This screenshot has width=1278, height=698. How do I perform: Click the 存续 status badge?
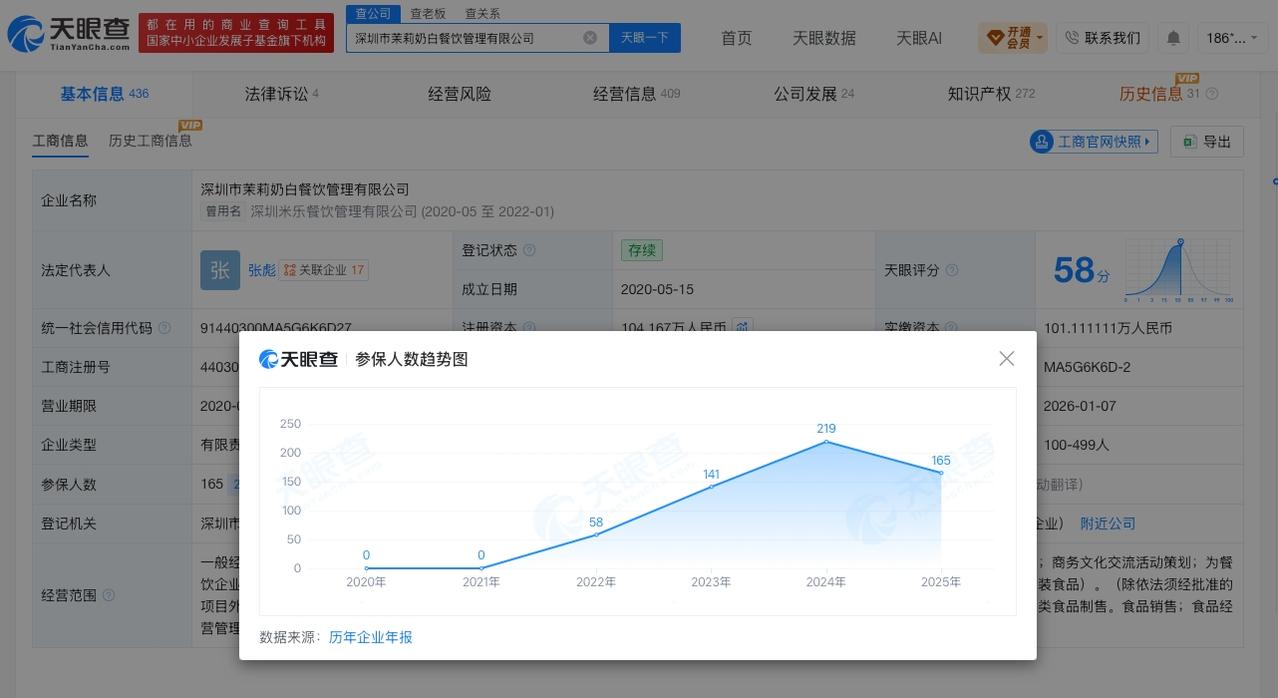click(x=641, y=250)
